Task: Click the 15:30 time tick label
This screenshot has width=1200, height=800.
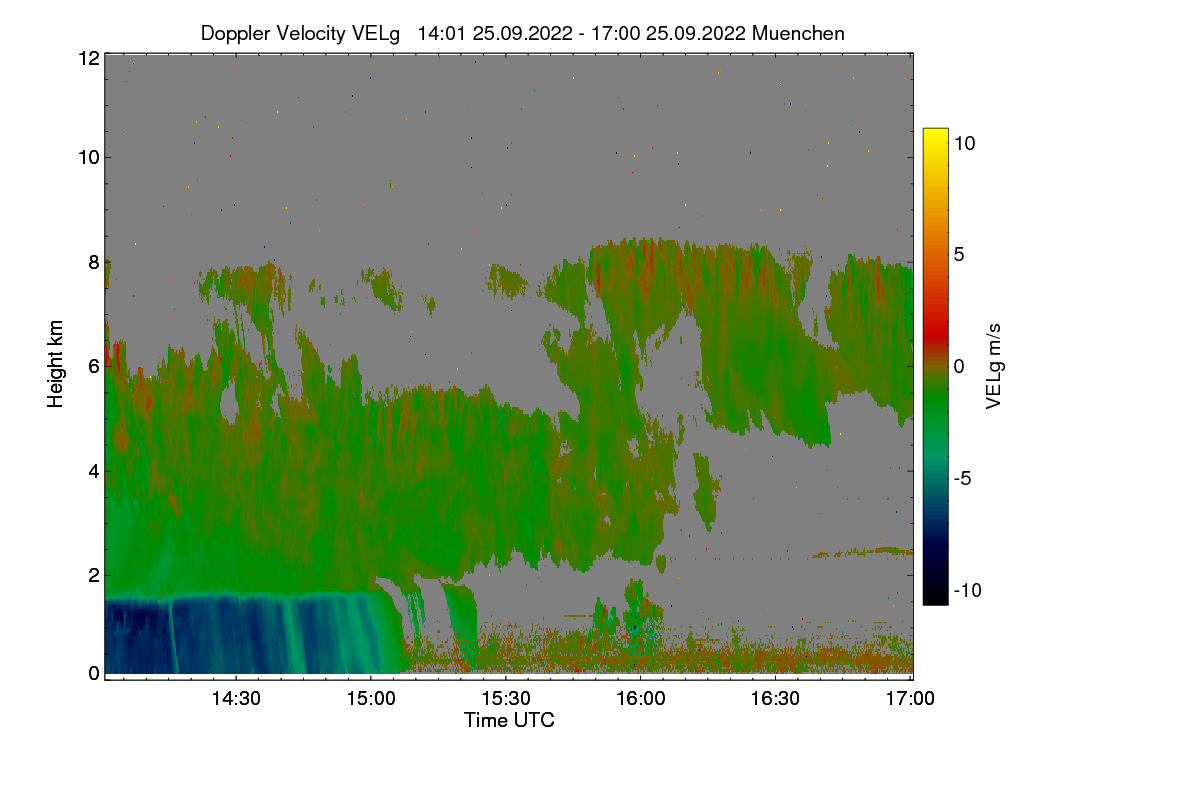Action: pyautogui.click(x=505, y=698)
